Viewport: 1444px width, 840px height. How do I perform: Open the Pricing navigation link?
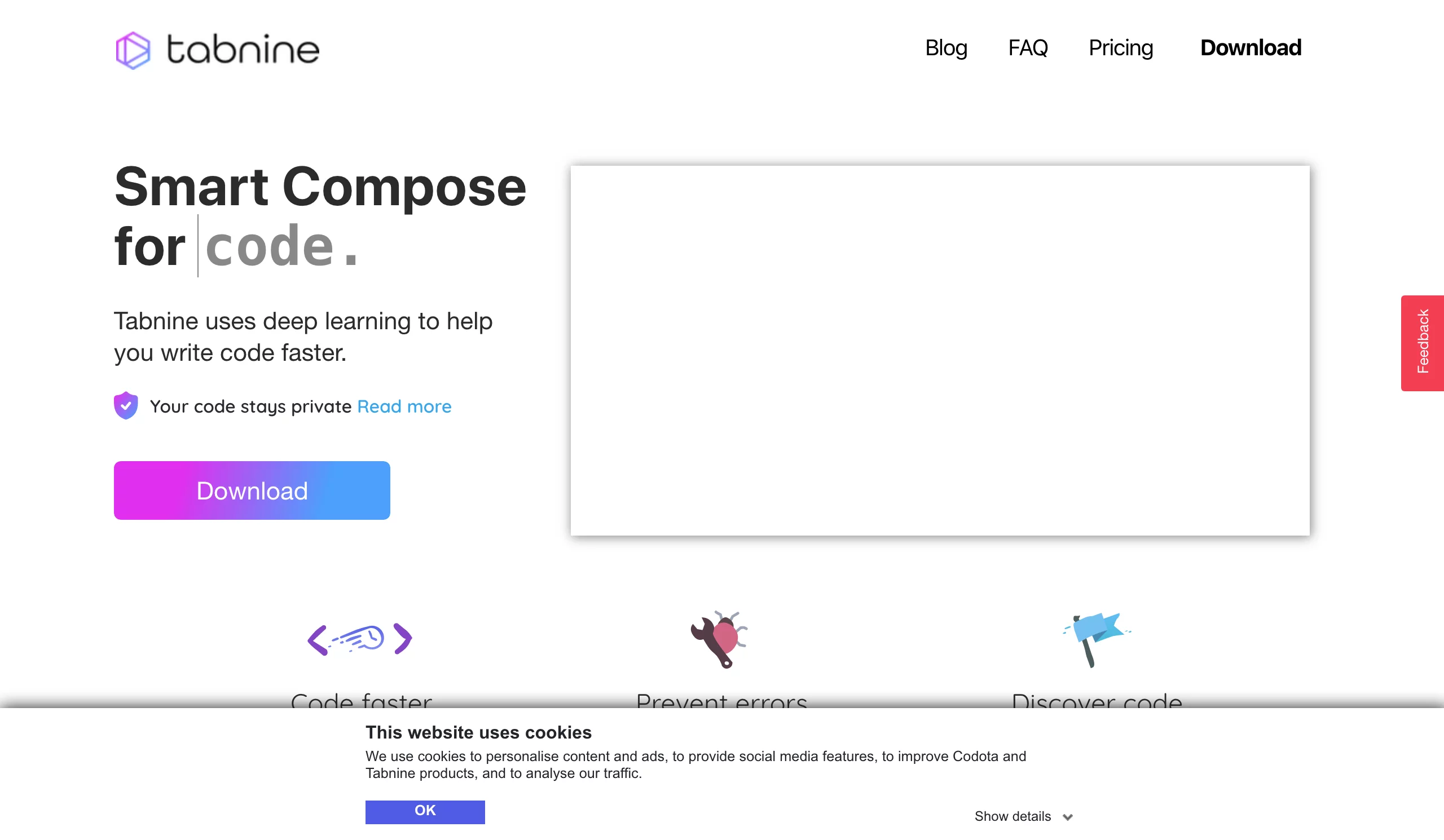pos(1120,46)
